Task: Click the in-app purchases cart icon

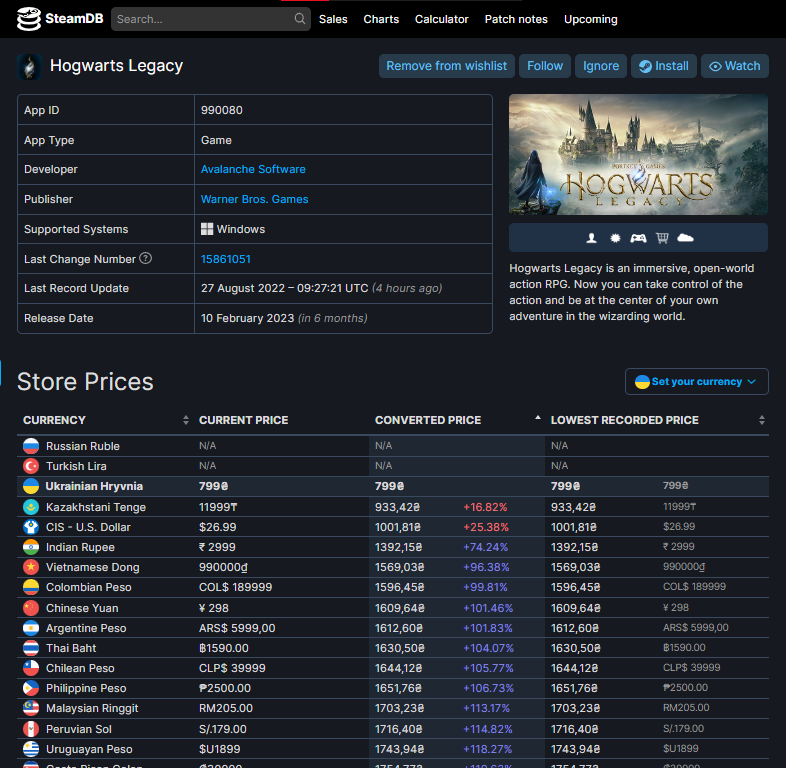Action: 662,238
